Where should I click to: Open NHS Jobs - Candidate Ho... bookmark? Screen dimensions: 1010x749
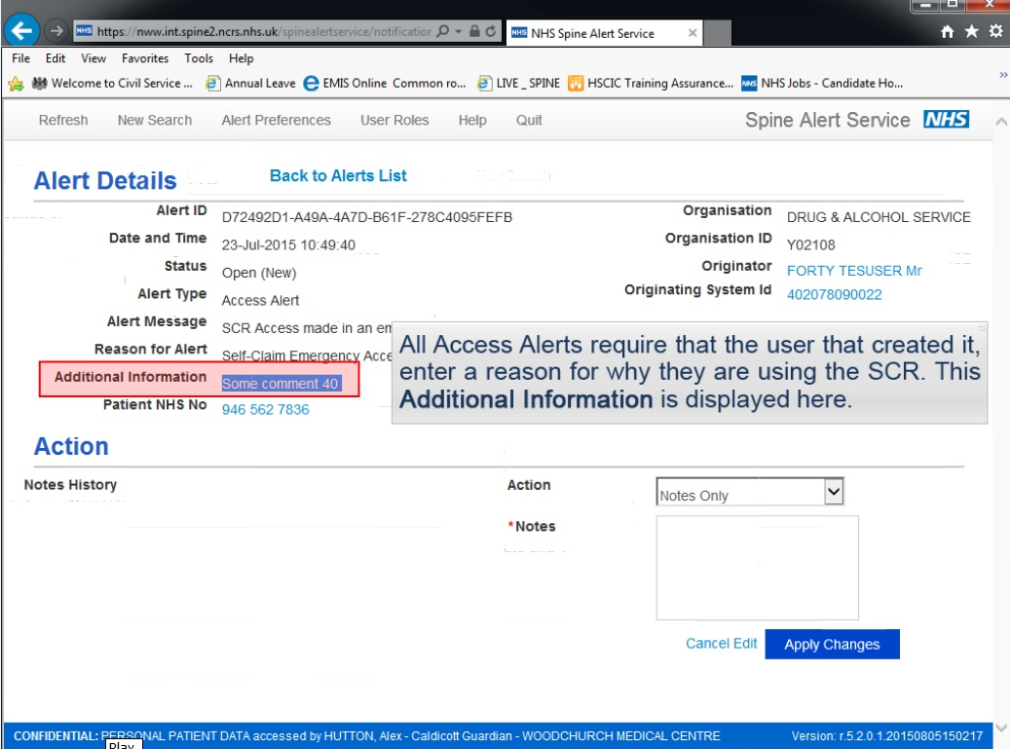(x=822, y=83)
